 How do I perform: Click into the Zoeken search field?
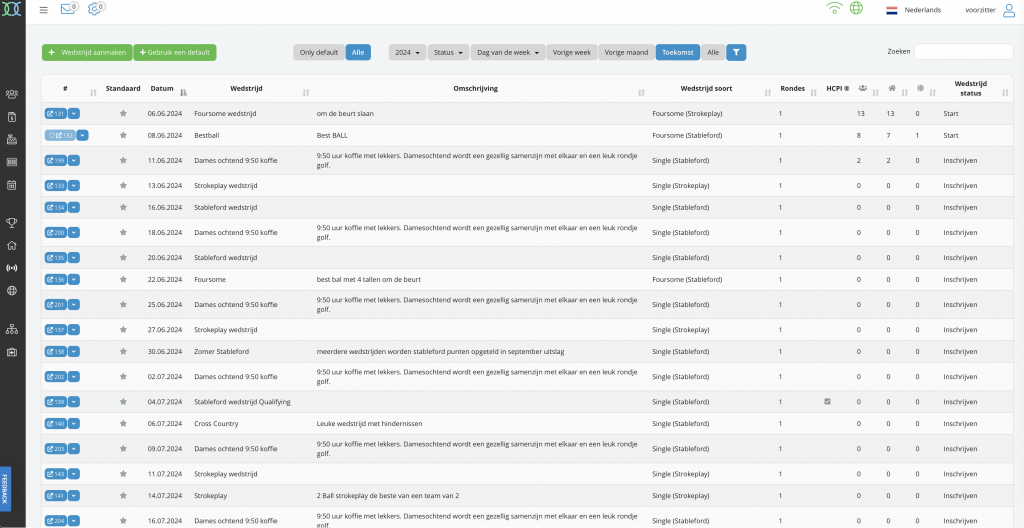pos(963,52)
